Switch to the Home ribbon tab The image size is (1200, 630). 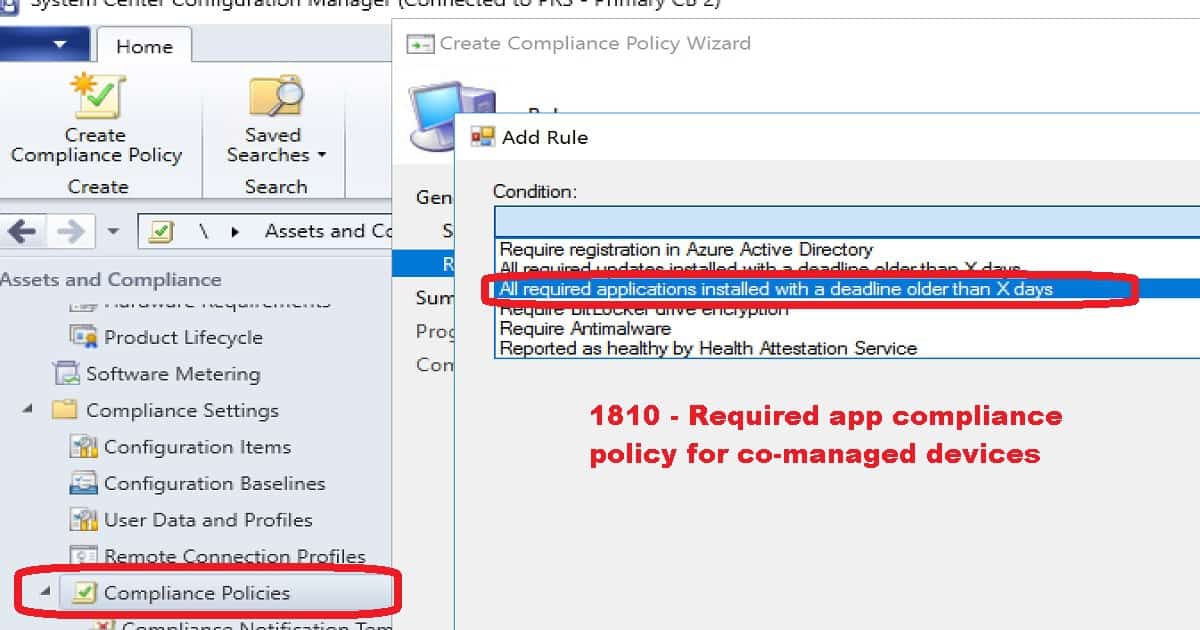click(144, 46)
